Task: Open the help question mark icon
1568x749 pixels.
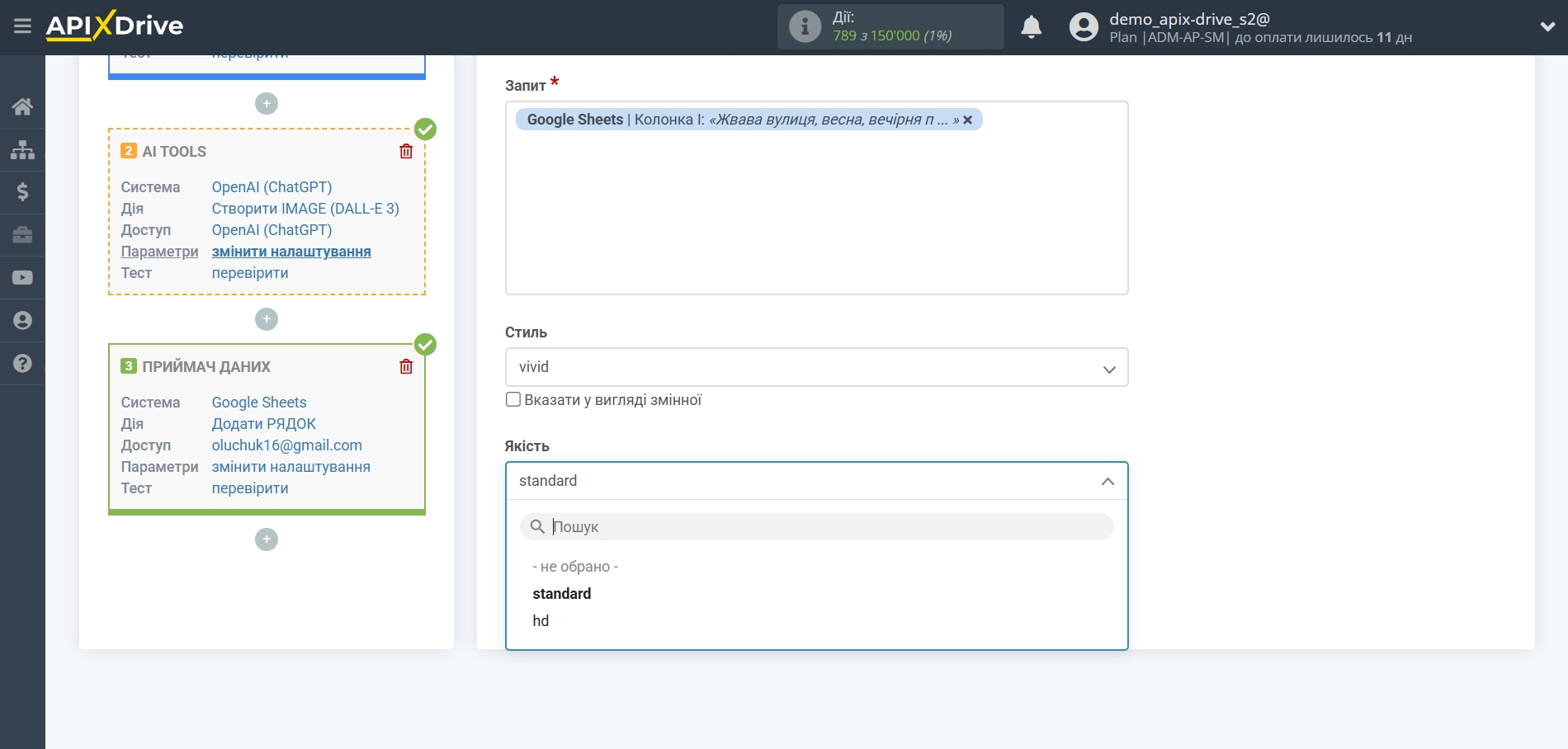Action: 22,364
